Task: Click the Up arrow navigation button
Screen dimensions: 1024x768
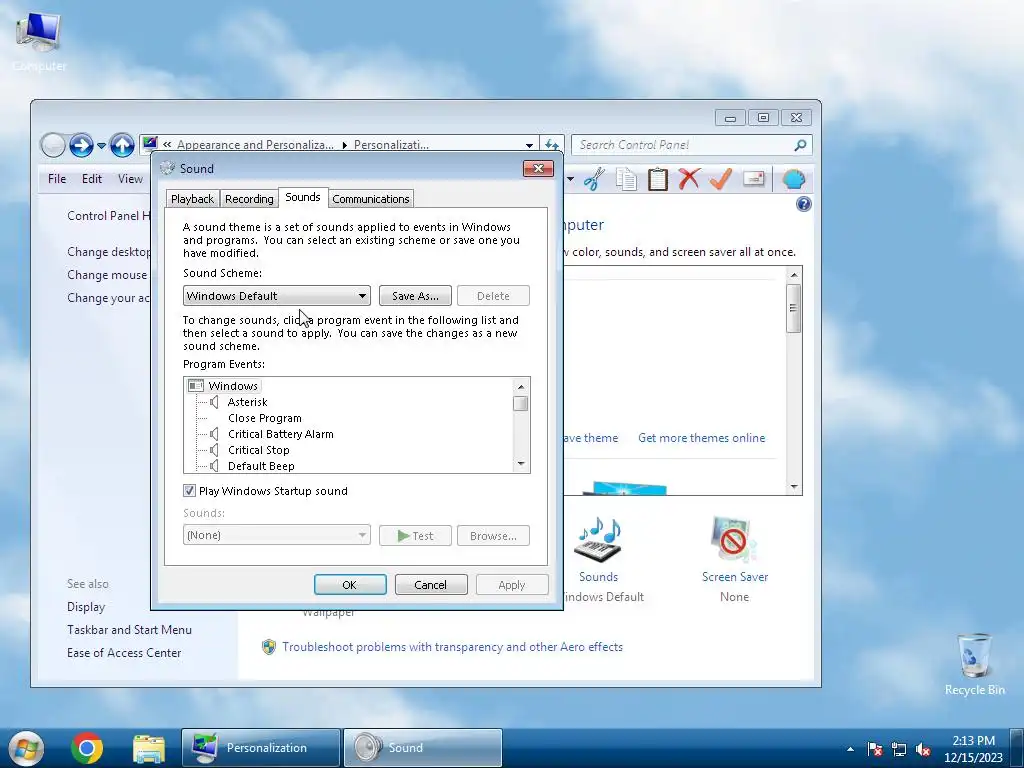Action: [122, 145]
